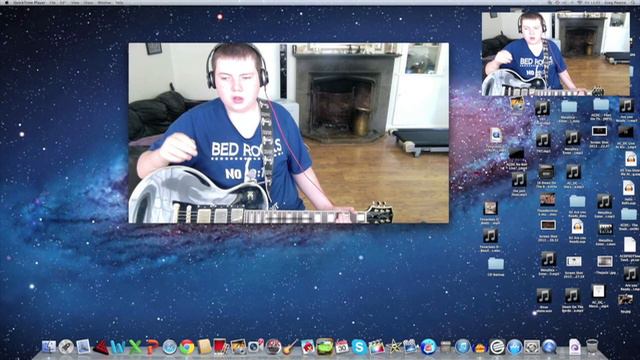Image resolution: width=640 pixels, height=360 pixels.
Task: Open Finder from the Dock
Action: click(49, 347)
